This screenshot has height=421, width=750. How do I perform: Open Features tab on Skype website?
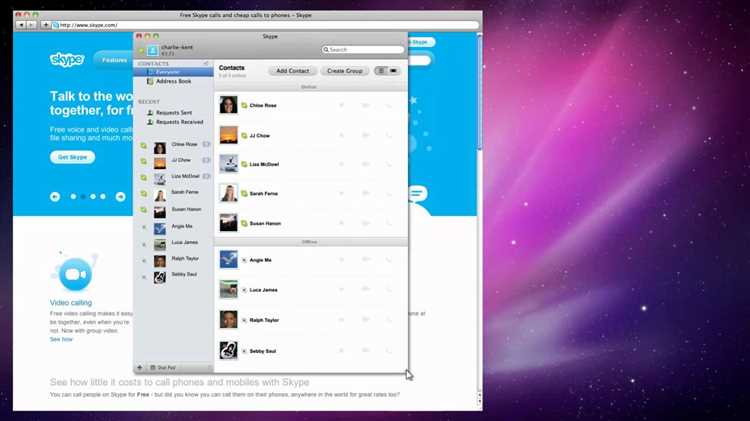(x=114, y=60)
